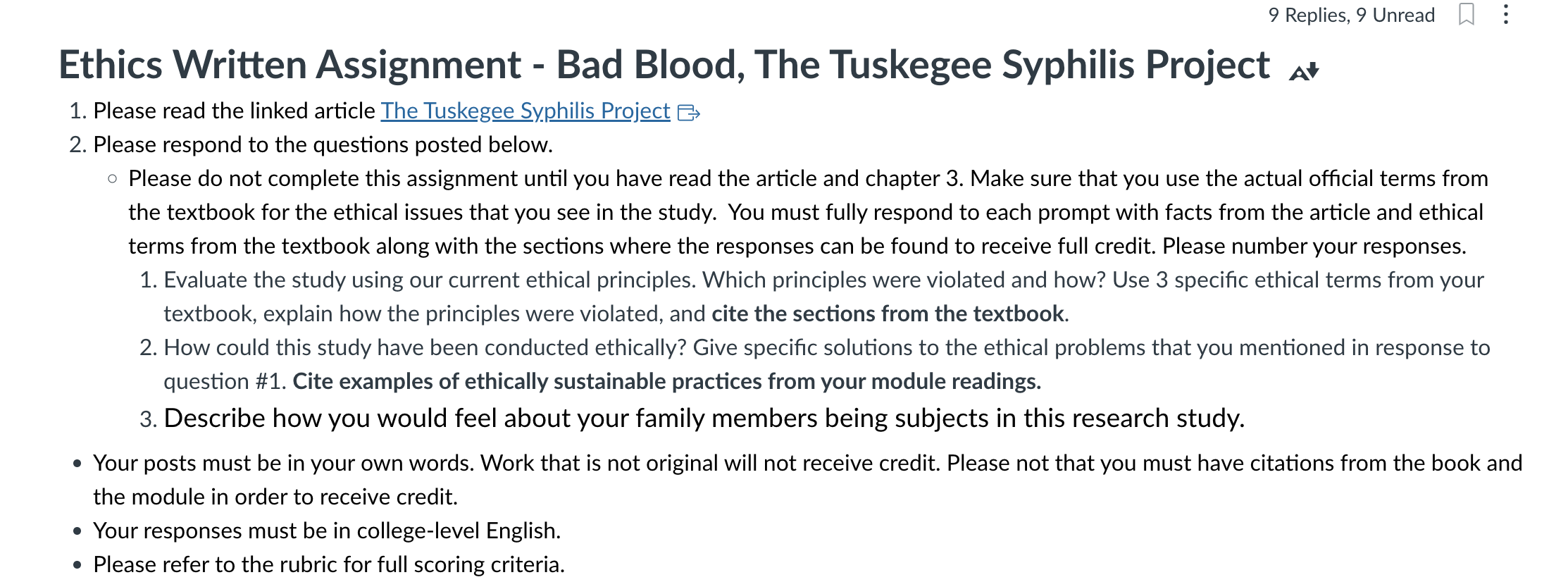Image resolution: width=1568 pixels, height=582 pixels.
Task: Click the external link icon after Tuskegee link
Action: tap(688, 112)
